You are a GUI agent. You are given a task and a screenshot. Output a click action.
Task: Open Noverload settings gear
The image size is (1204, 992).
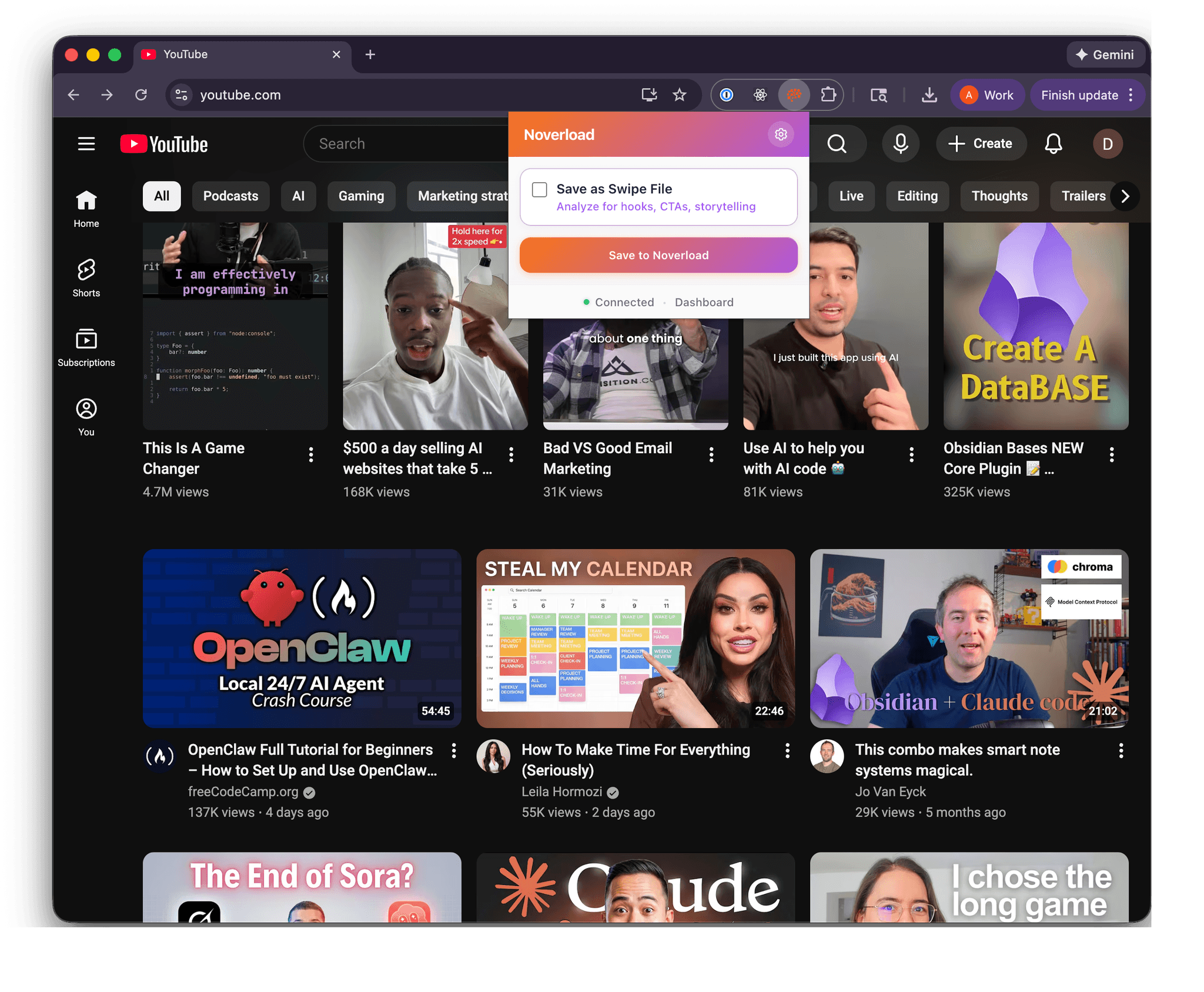coord(781,135)
